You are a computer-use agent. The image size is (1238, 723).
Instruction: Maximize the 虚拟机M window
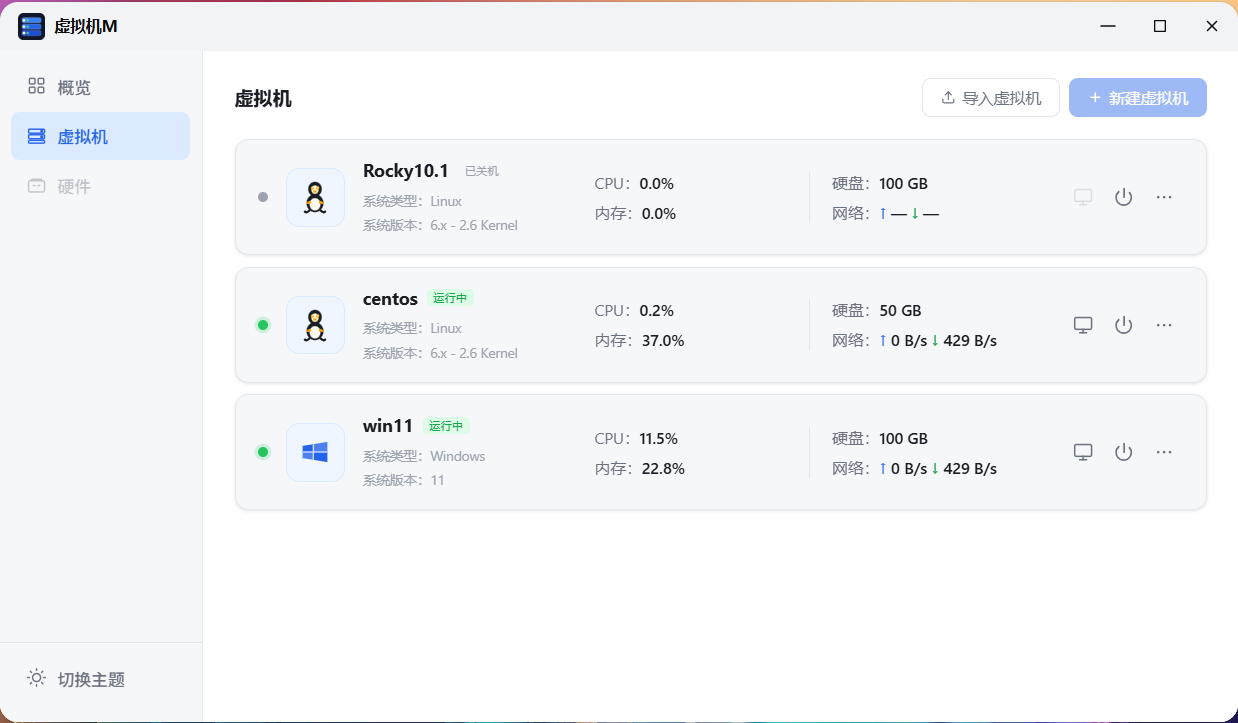[x=1160, y=26]
